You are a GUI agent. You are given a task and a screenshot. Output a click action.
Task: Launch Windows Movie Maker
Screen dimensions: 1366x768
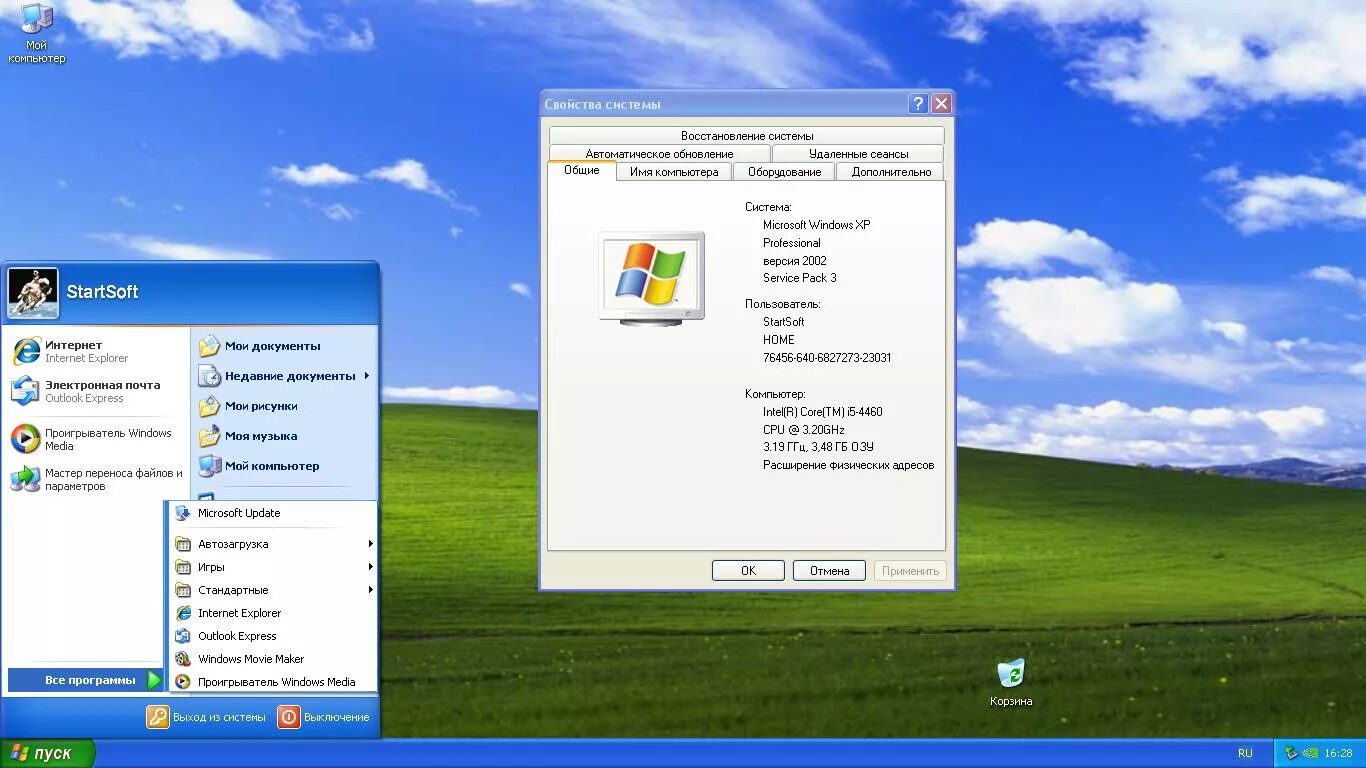(x=273, y=659)
